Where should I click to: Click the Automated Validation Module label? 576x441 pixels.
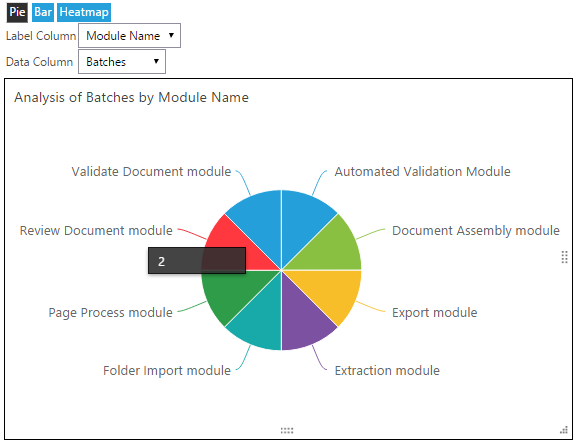pos(422,172)
